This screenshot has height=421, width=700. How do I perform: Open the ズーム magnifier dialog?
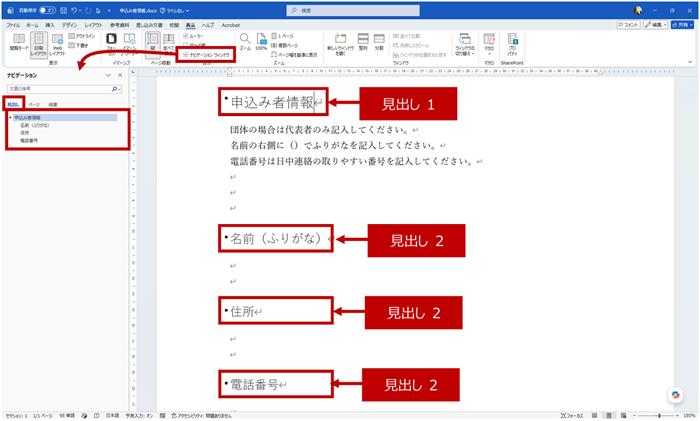pyautogui.click(x=245, y=42)
